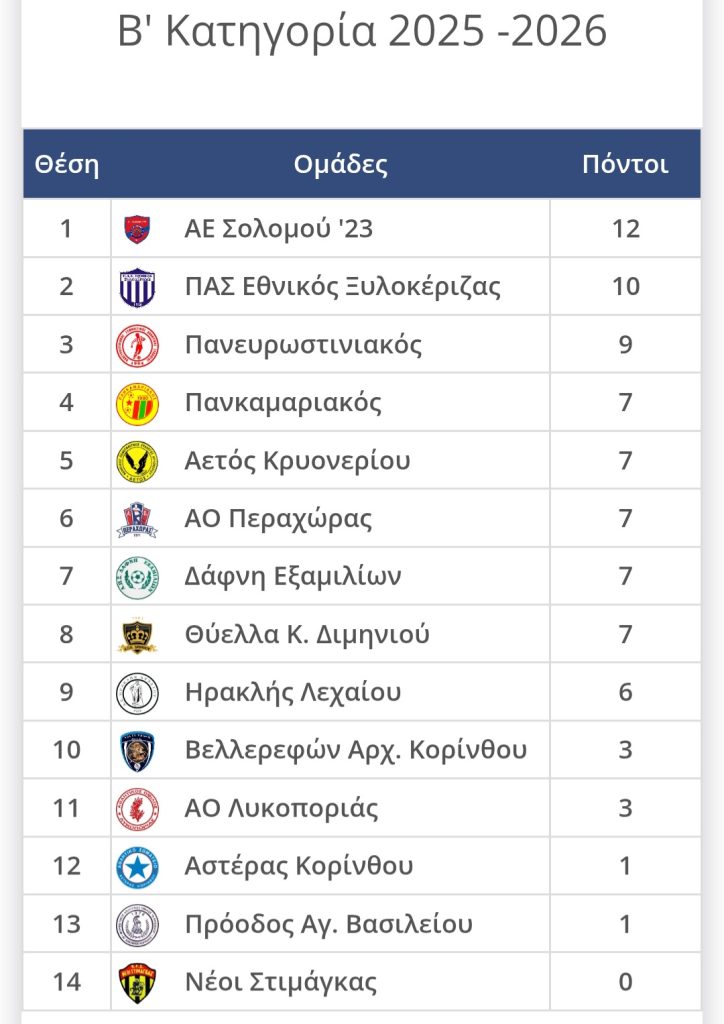
Task: Click the ΠΑΣ Εθνικός Ξυλοκέριζας crest
Action: (x=137, y=287)
